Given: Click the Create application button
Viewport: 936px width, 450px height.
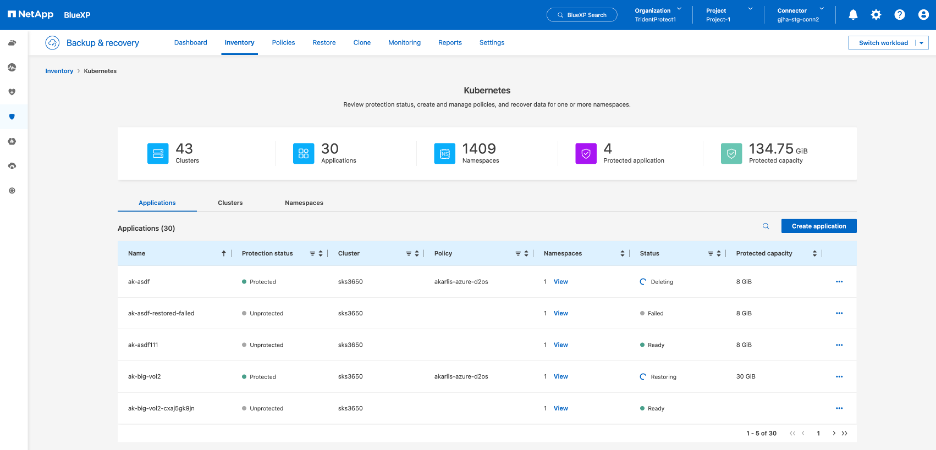Looking at the screenshot, I should pos(818,226).
